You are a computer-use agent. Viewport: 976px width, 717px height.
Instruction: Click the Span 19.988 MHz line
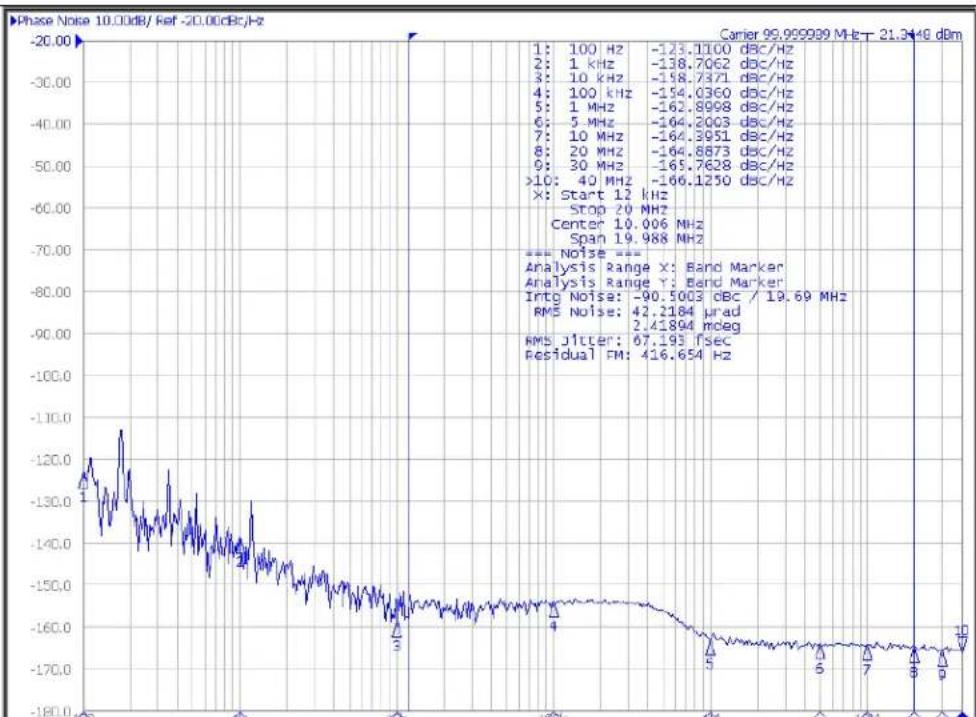point(636,238)
